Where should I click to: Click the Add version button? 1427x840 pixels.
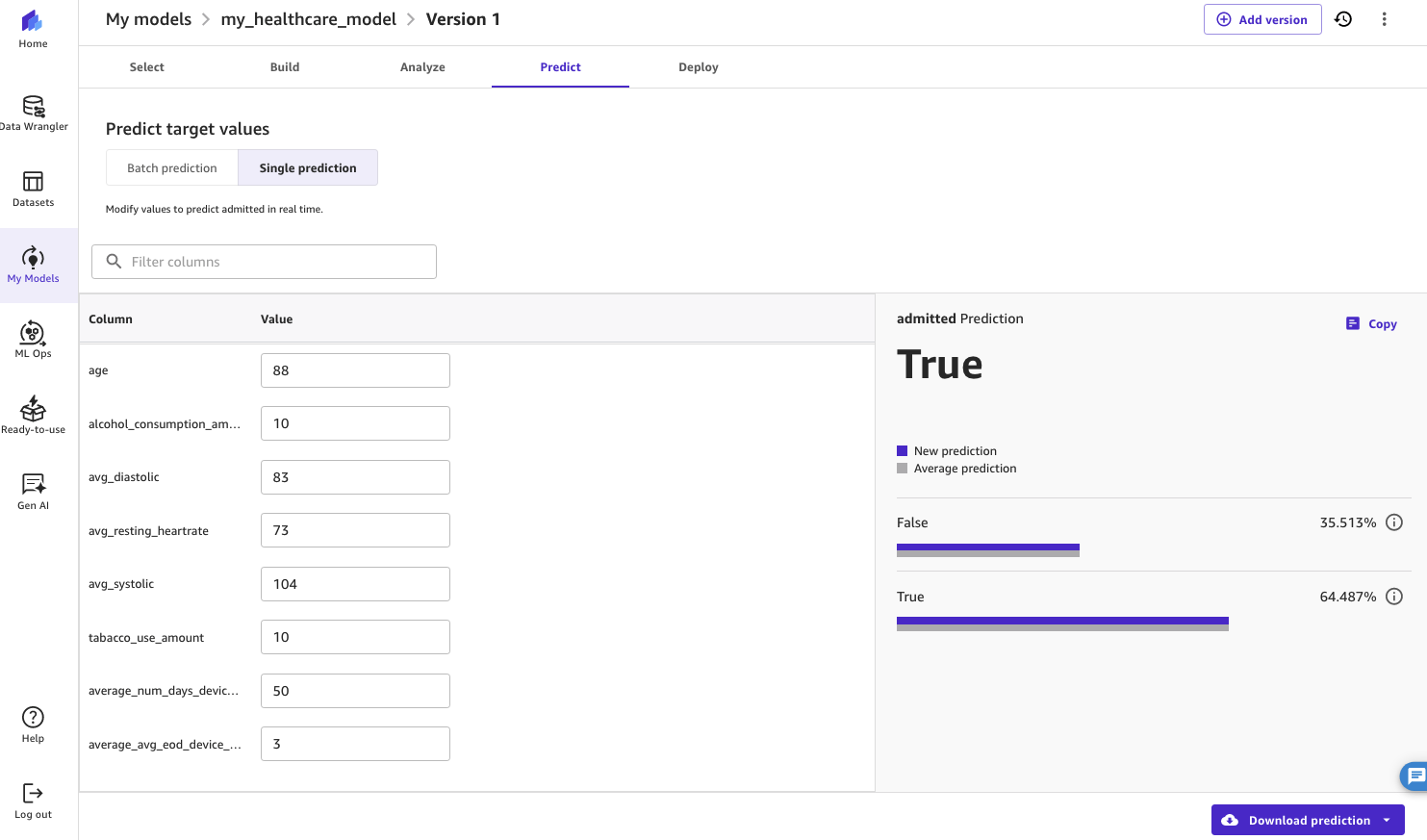(1261, 18)
